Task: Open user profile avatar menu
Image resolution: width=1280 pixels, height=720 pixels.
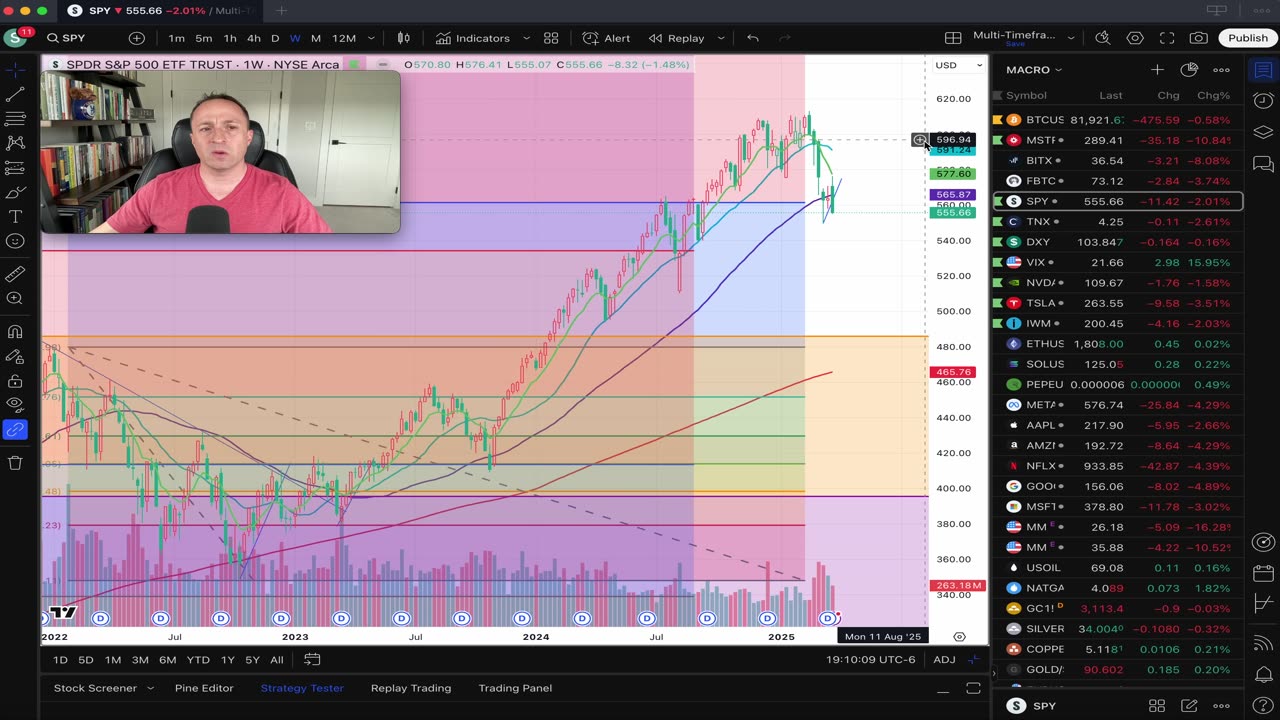Action: point(15,38)
